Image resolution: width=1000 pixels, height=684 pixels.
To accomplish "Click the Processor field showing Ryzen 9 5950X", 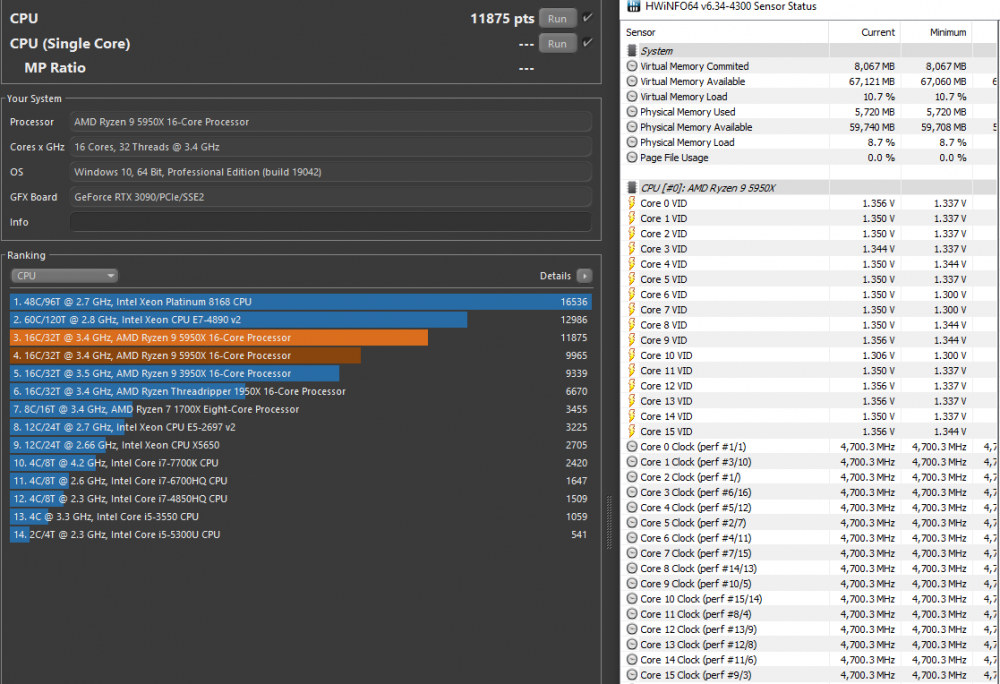I will click(331, 122).
